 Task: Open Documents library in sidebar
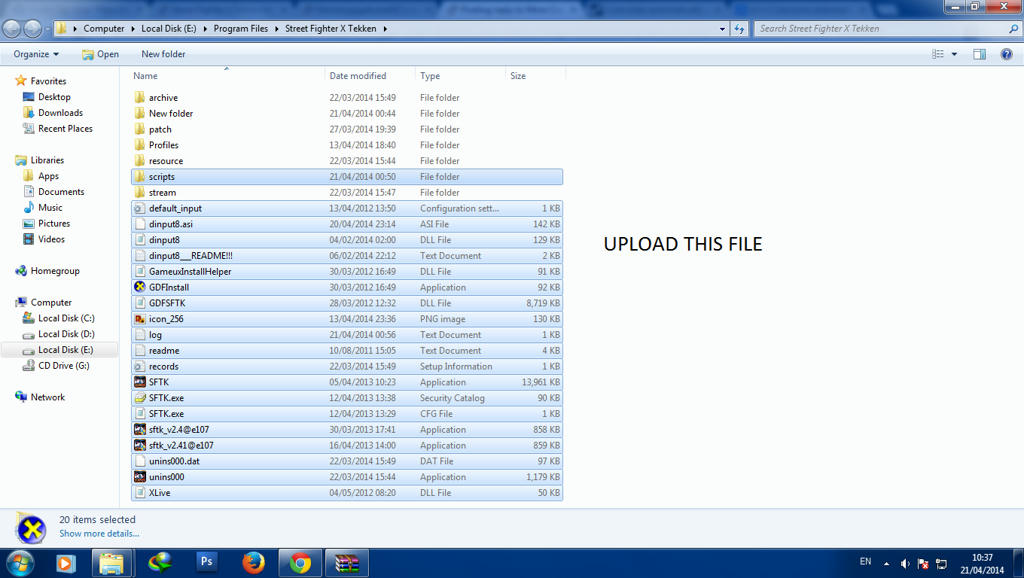point(61,191)
